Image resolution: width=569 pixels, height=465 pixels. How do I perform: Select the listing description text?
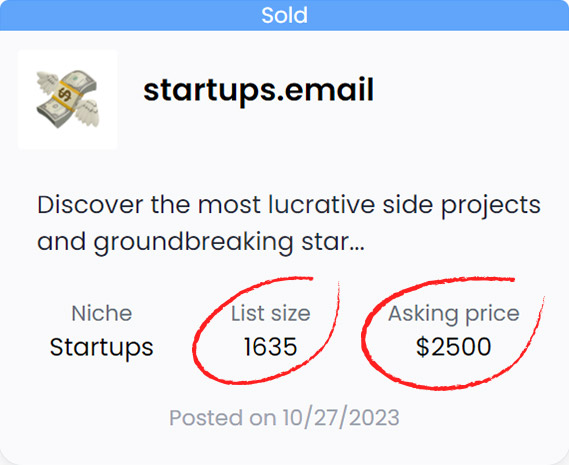(x=289, y=224)
